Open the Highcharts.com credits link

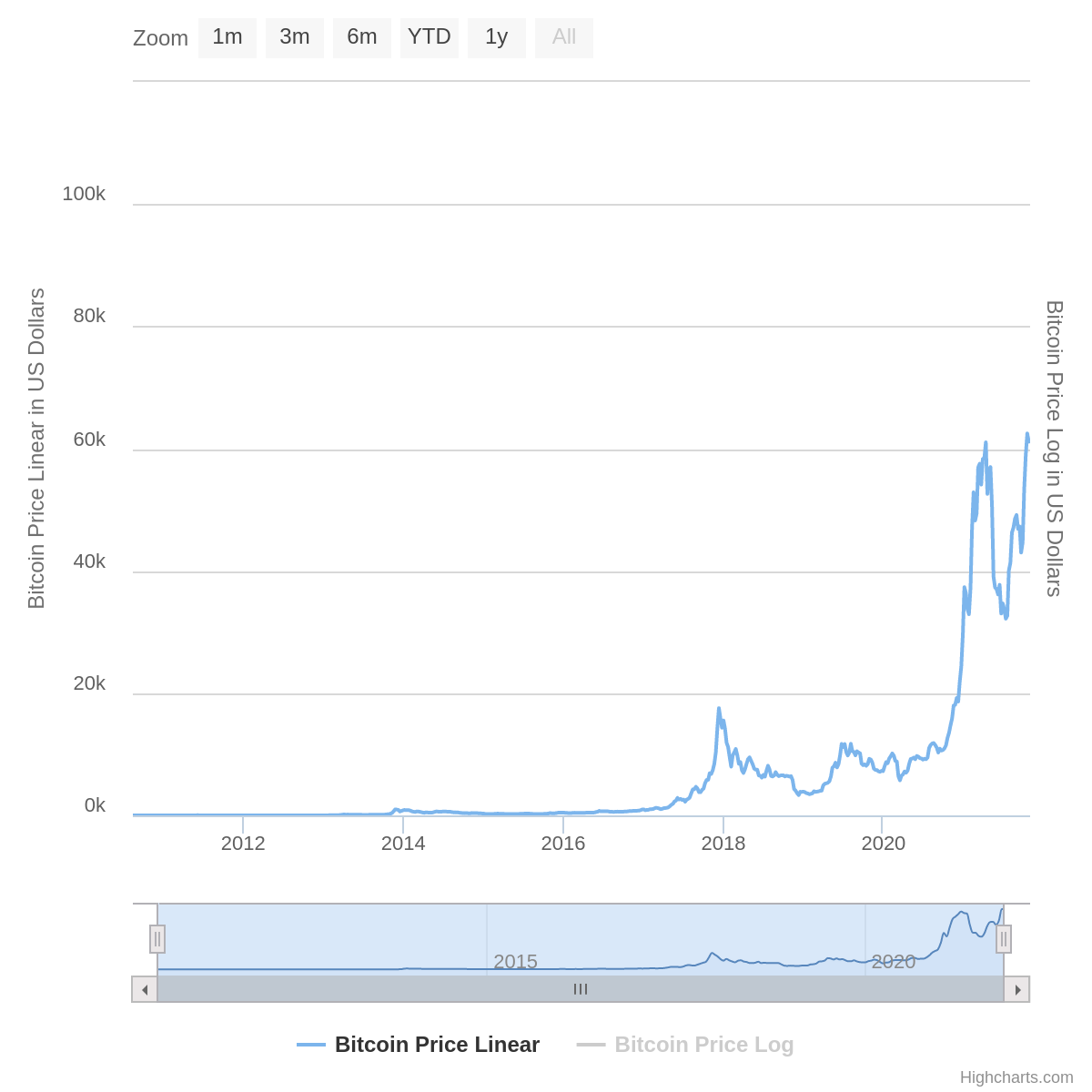[x=1016, y=1077]
